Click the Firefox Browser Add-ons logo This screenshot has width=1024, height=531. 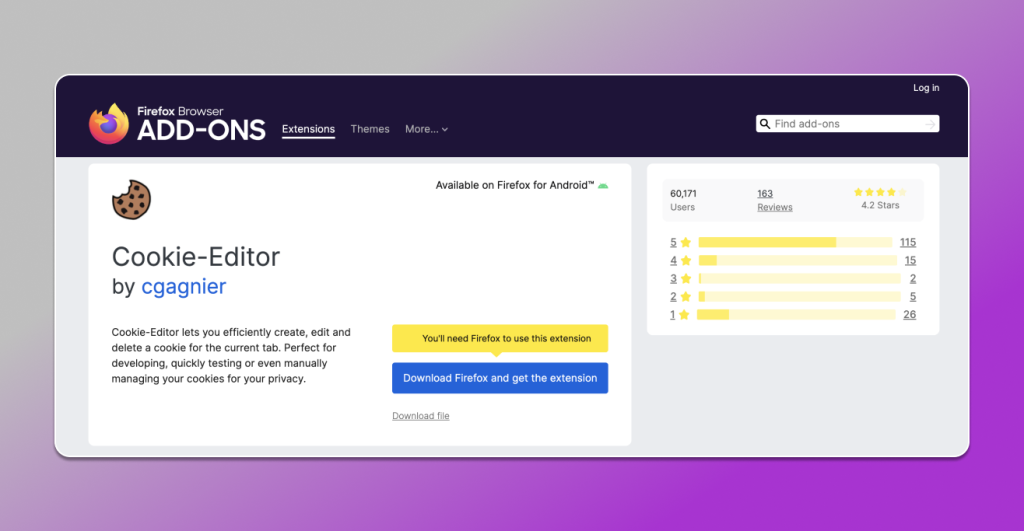click(177, 123)
